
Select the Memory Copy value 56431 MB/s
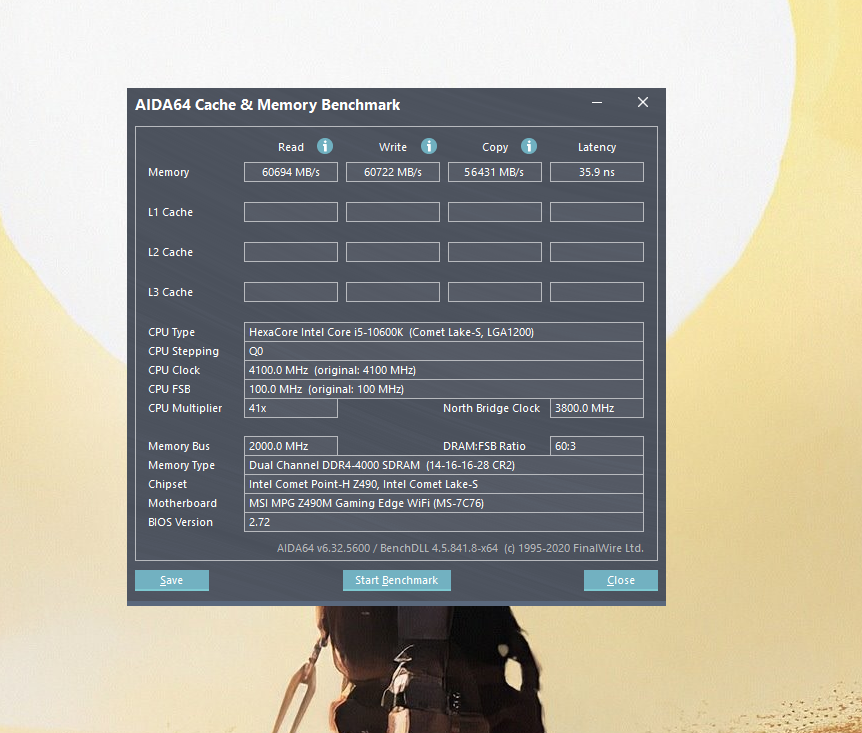pyautogui.click(x=495, y=172)
